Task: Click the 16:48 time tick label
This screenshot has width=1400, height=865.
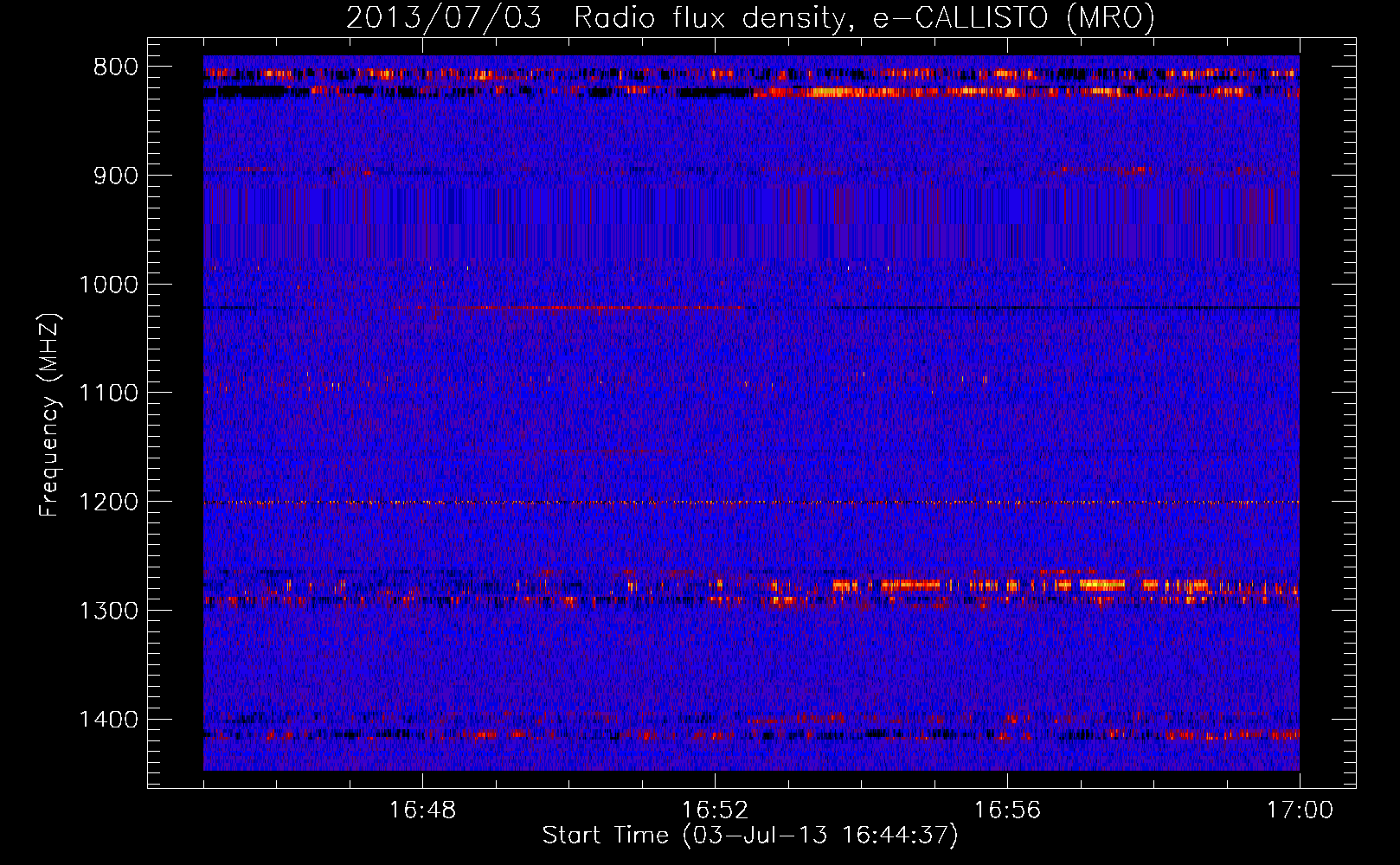Action: point(423,811)
